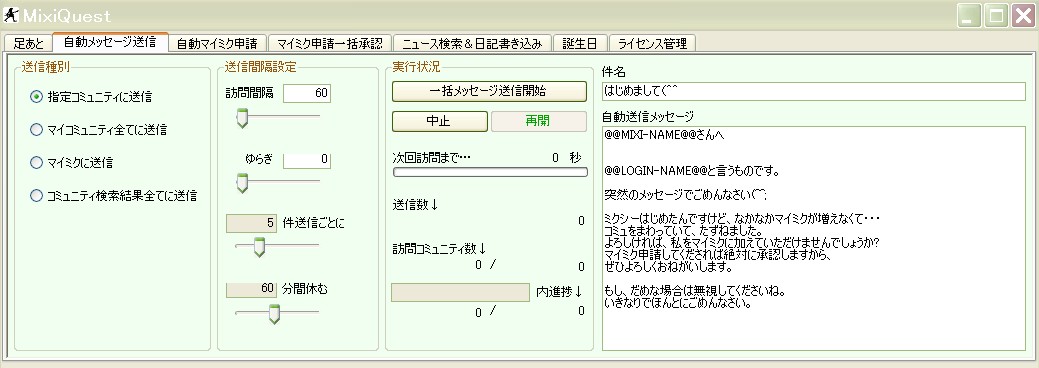Image resolution: width=1039 pixels, height=368 pixels.
Task: Click the 分間休む slider handle
Action: pyautogui.click(x=273, y=313)
